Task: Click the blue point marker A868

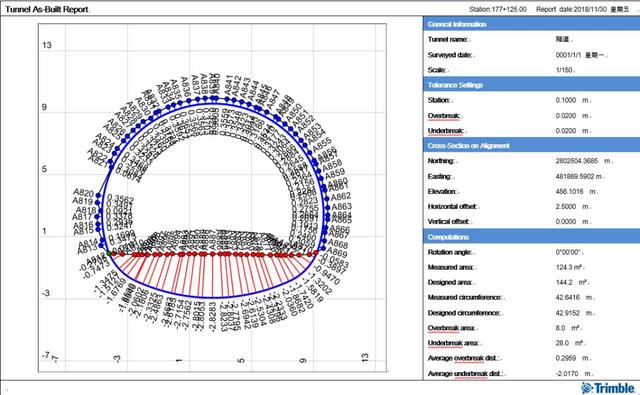Action: coord(324,242)
